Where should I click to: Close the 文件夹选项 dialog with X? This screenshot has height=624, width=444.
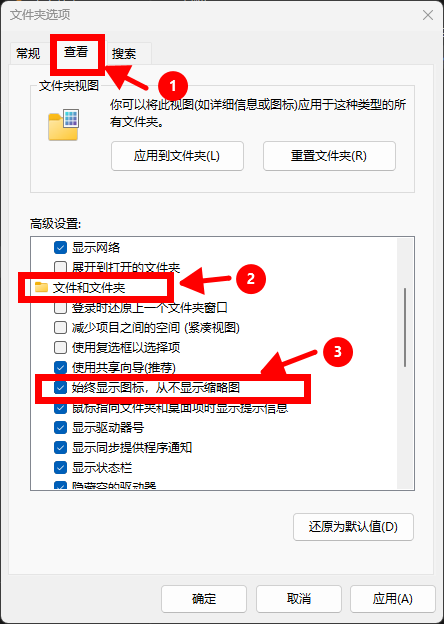pyautogui.click(x=428, y=15)
